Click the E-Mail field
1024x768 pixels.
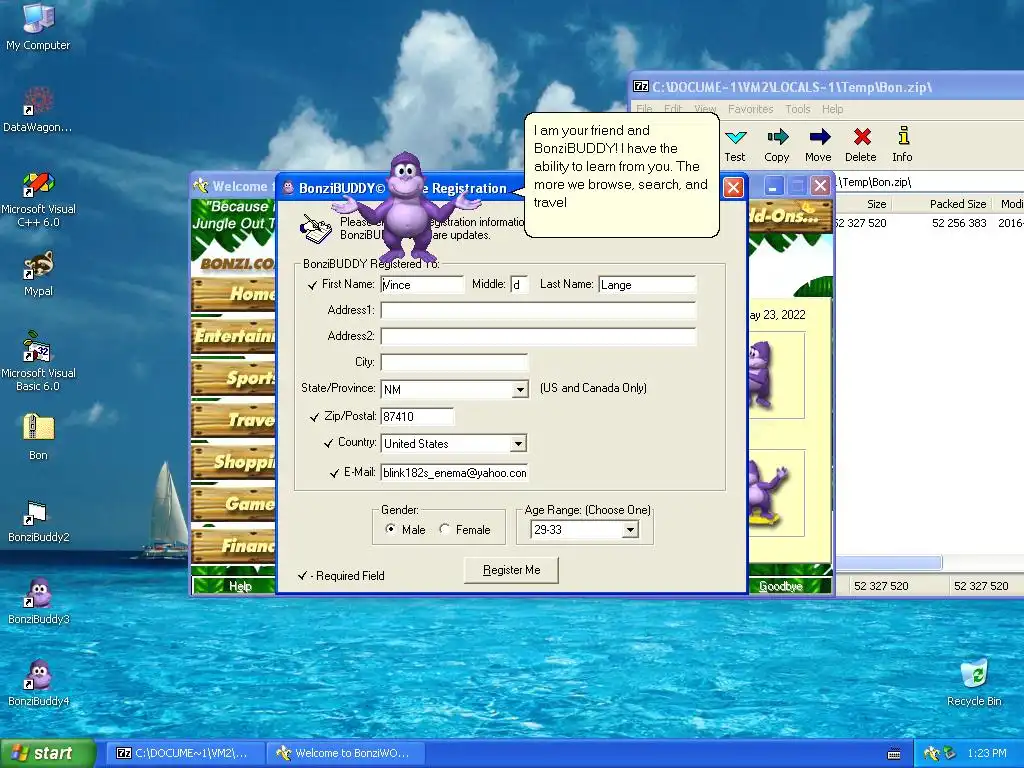[x=454, y=473]
